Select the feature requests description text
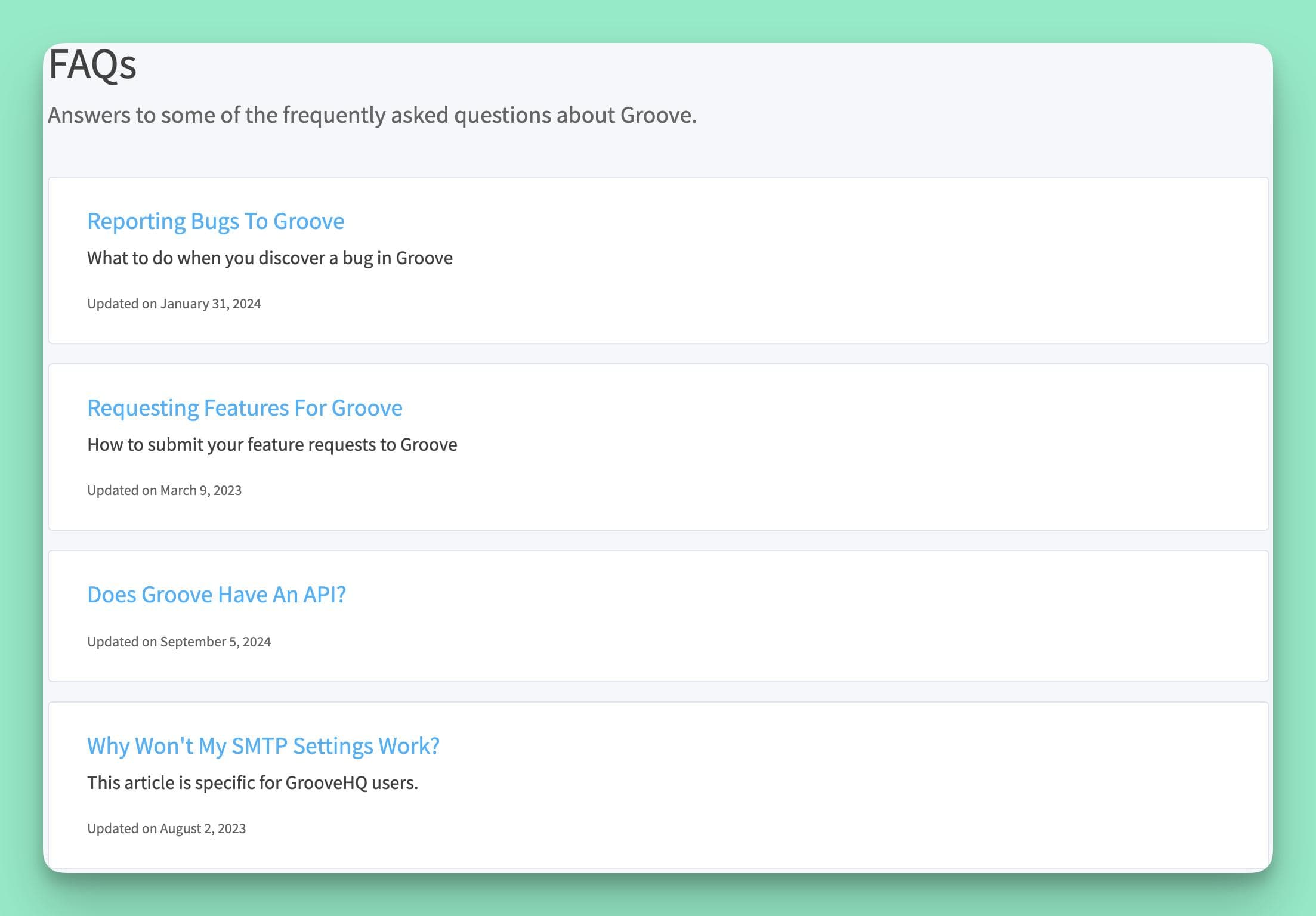This screenshot has height=916, width=1316. 272,444
